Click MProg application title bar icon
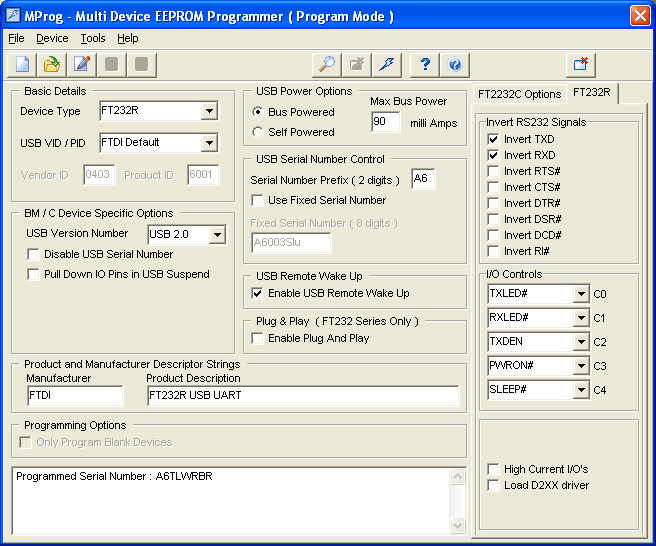Screen dimensions: 656x546 pos(13,15)
